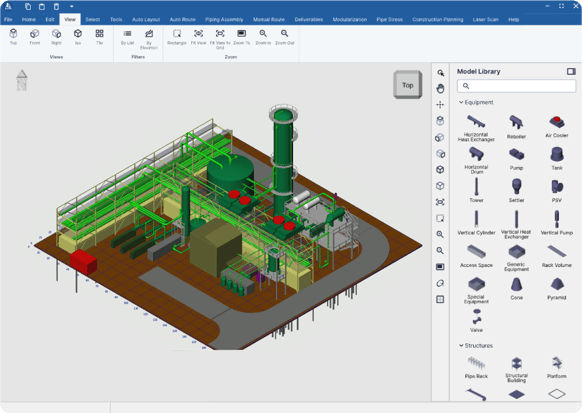
Task: Select the pan hand tool in side toolbar
Action: (x=440, y=88)
